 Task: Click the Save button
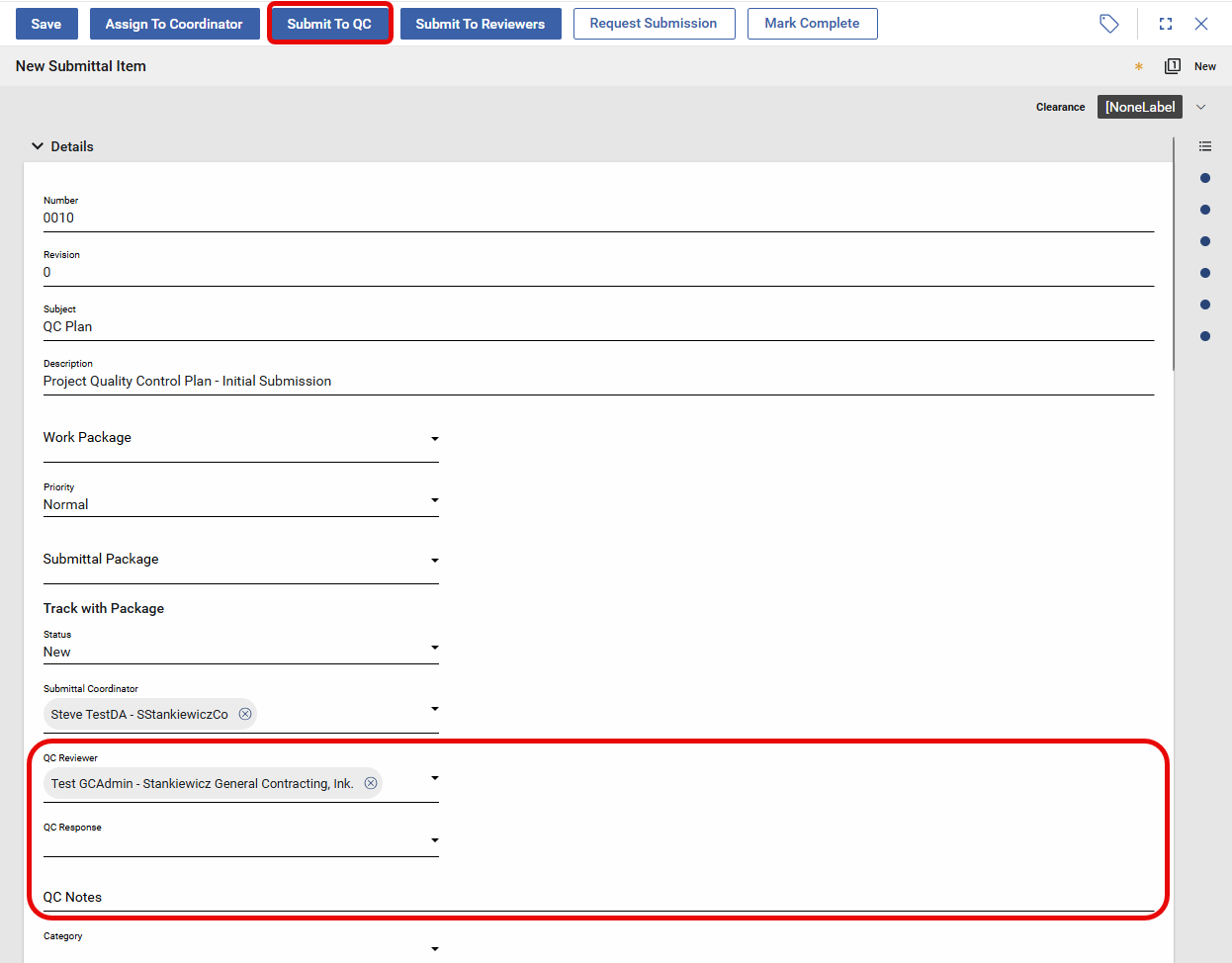click(x=46, y=24)
